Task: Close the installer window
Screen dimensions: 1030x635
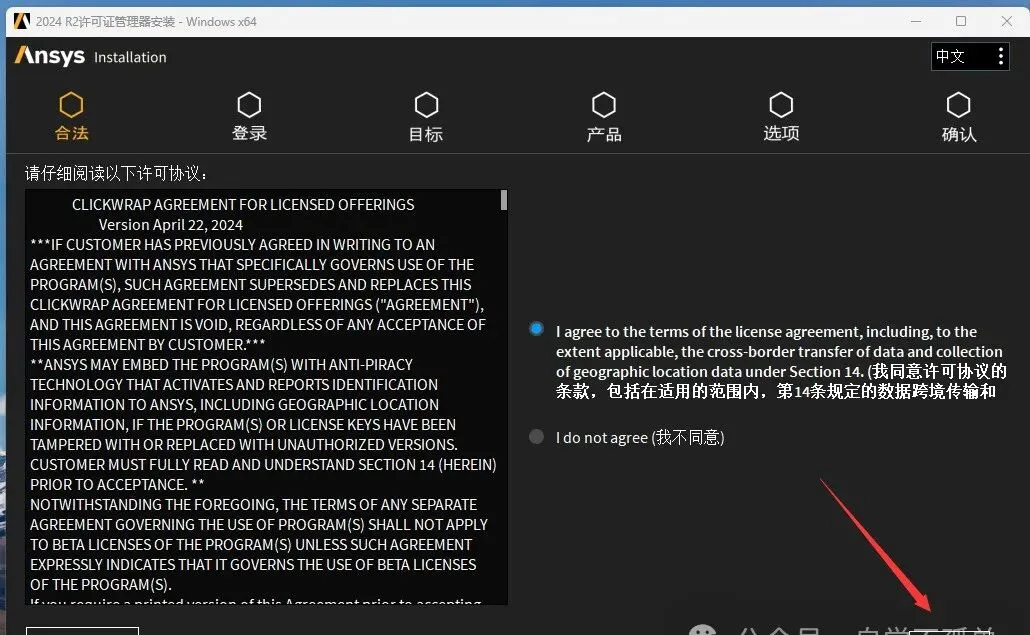Action: point(1006,21)
